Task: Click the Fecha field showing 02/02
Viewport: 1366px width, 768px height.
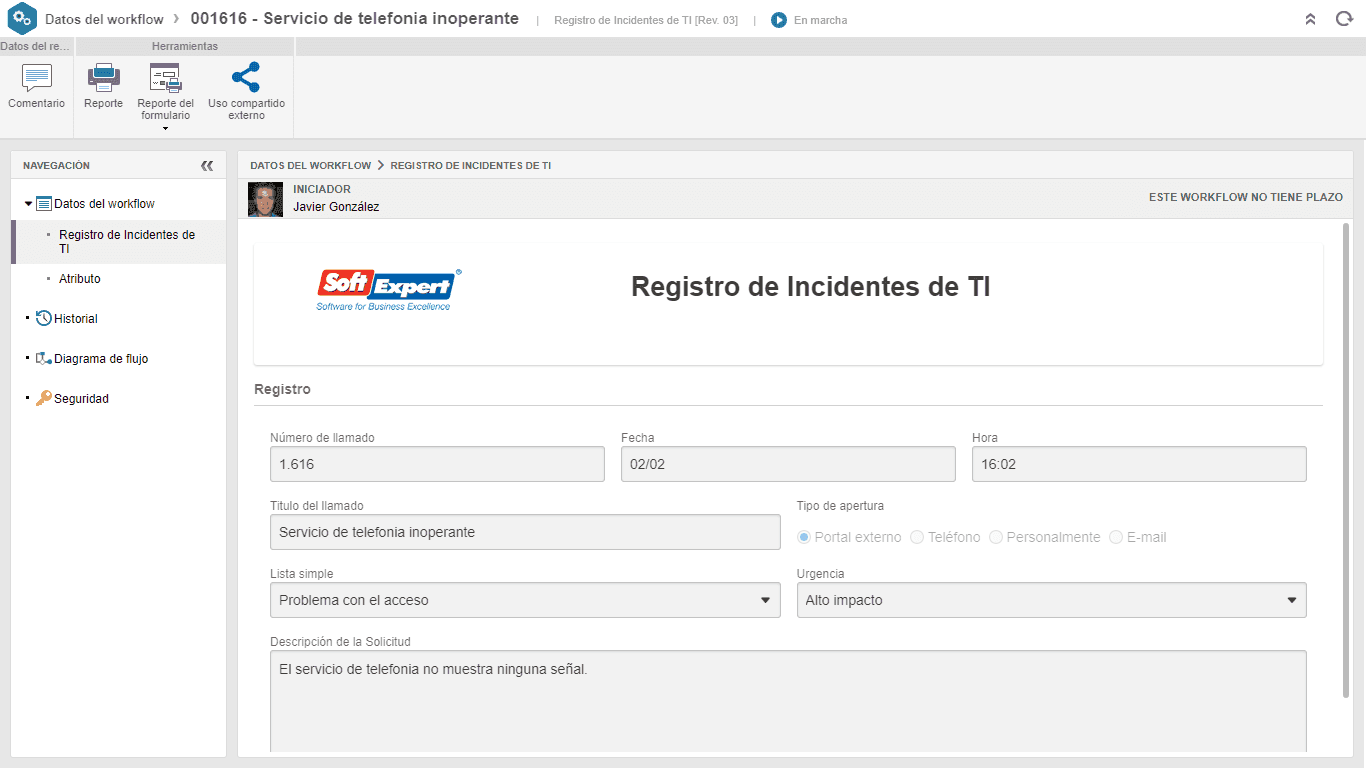Action: pos(788,464)
